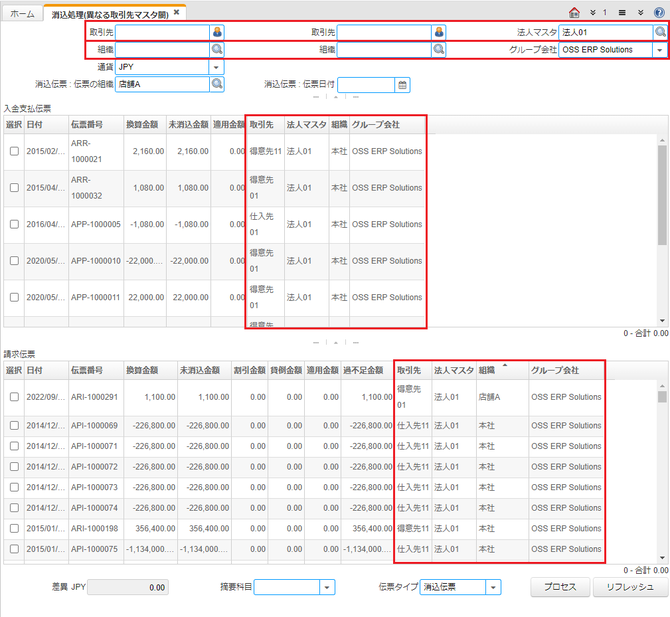
Task: Expand the double-chevron next to number 1
Action: [x=593, y=12]
